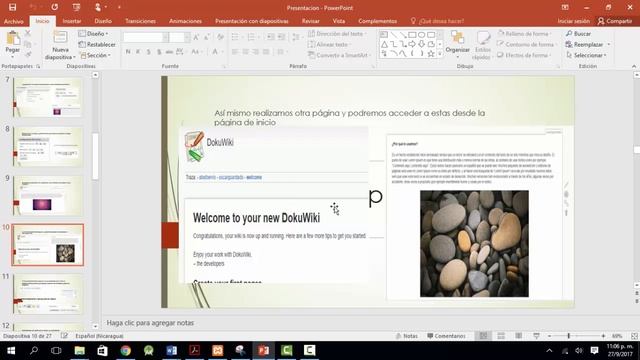The width and height of the screenshot is (640, 360).
Task: Open the Archivo menu
Action: [14, 21]
